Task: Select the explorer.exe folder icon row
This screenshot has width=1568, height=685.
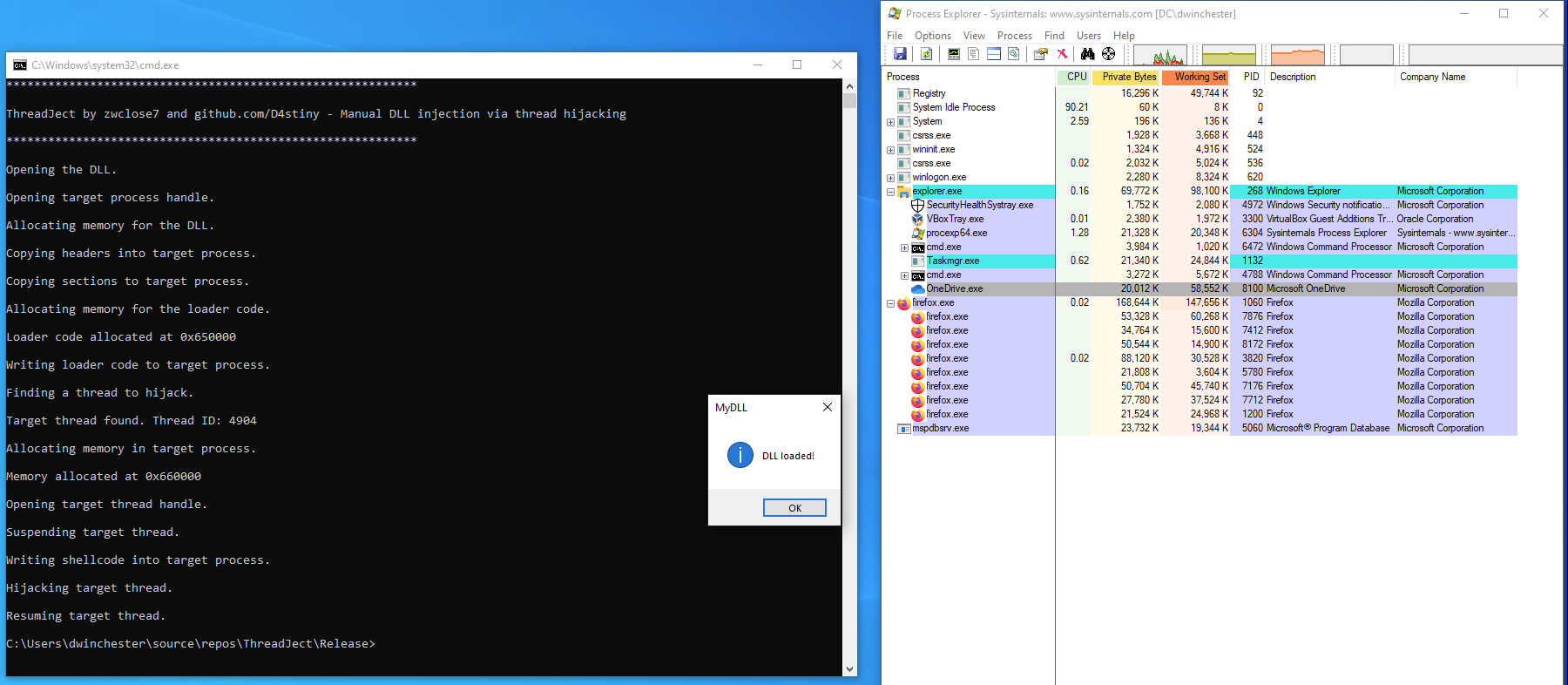Action: coord(904,191)
